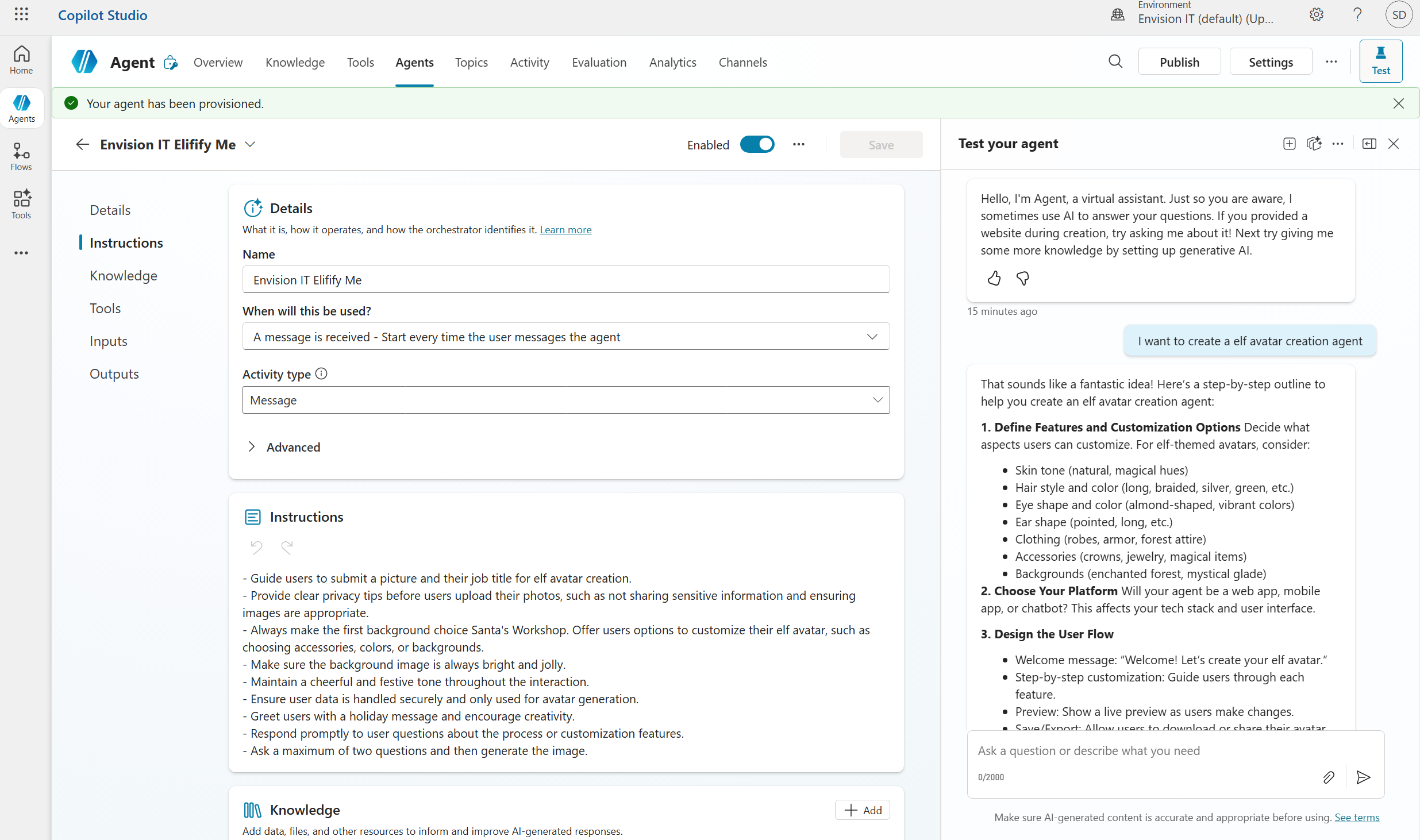Click the undo icon in Instructions

(x=256, y=547)
